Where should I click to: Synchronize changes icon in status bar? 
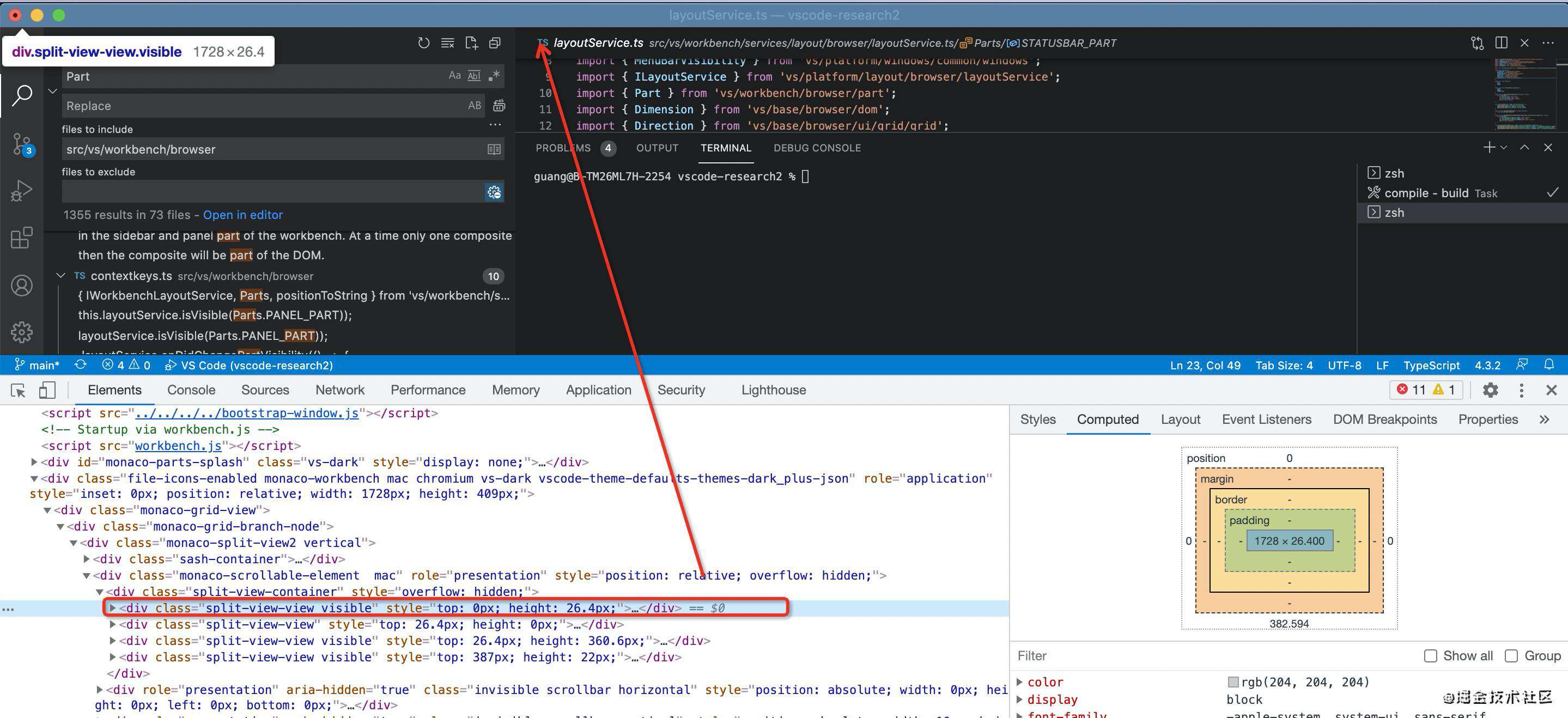click(80, 365)
